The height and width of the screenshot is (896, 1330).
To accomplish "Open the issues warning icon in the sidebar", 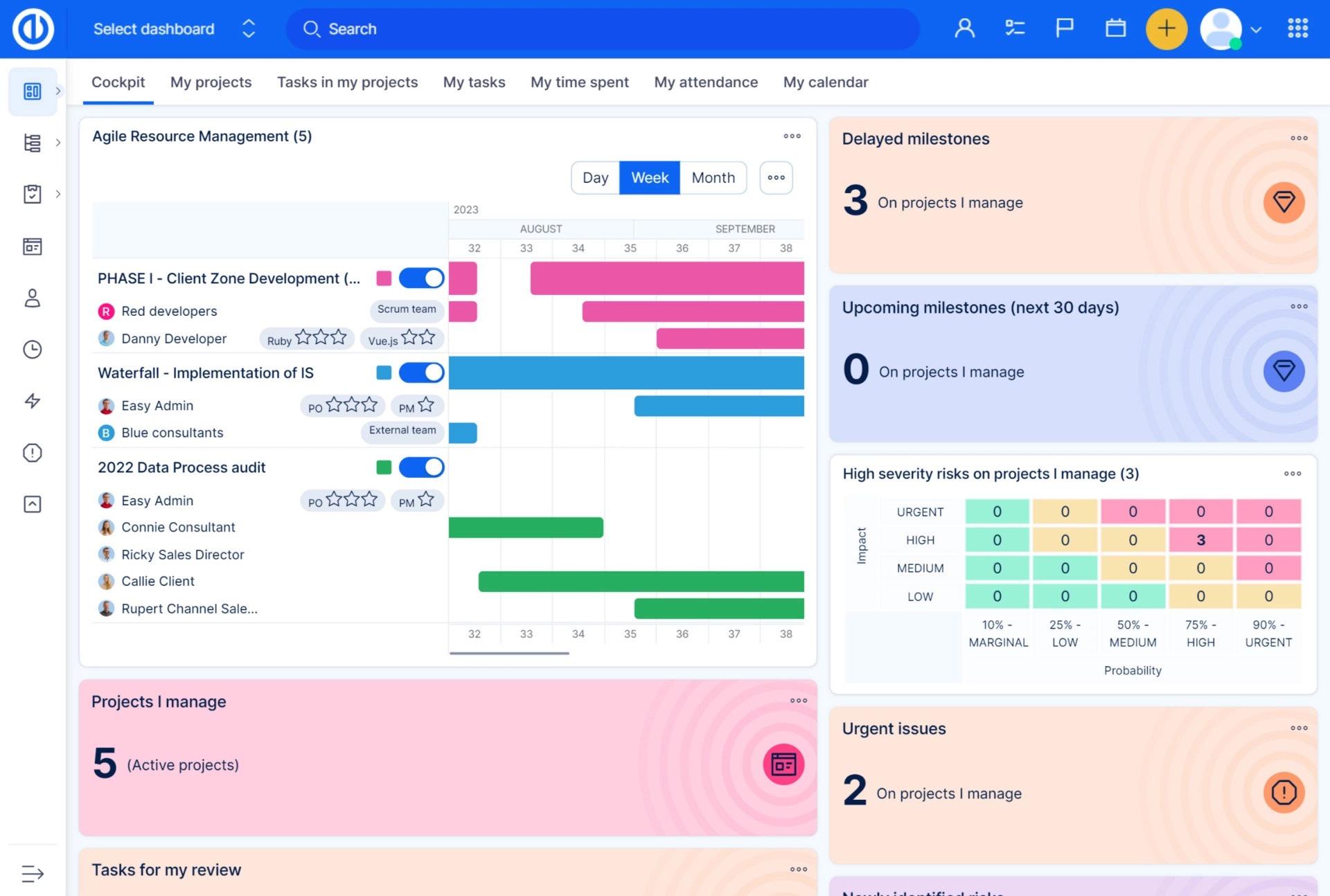I will (32, 453).
